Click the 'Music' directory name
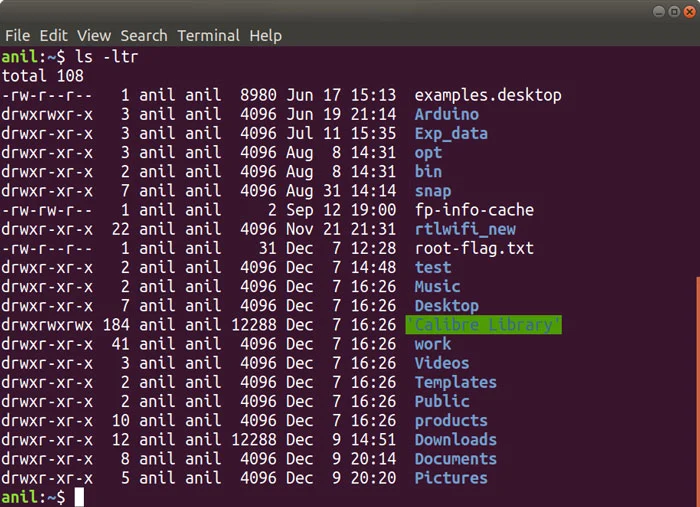 [437, 287]
